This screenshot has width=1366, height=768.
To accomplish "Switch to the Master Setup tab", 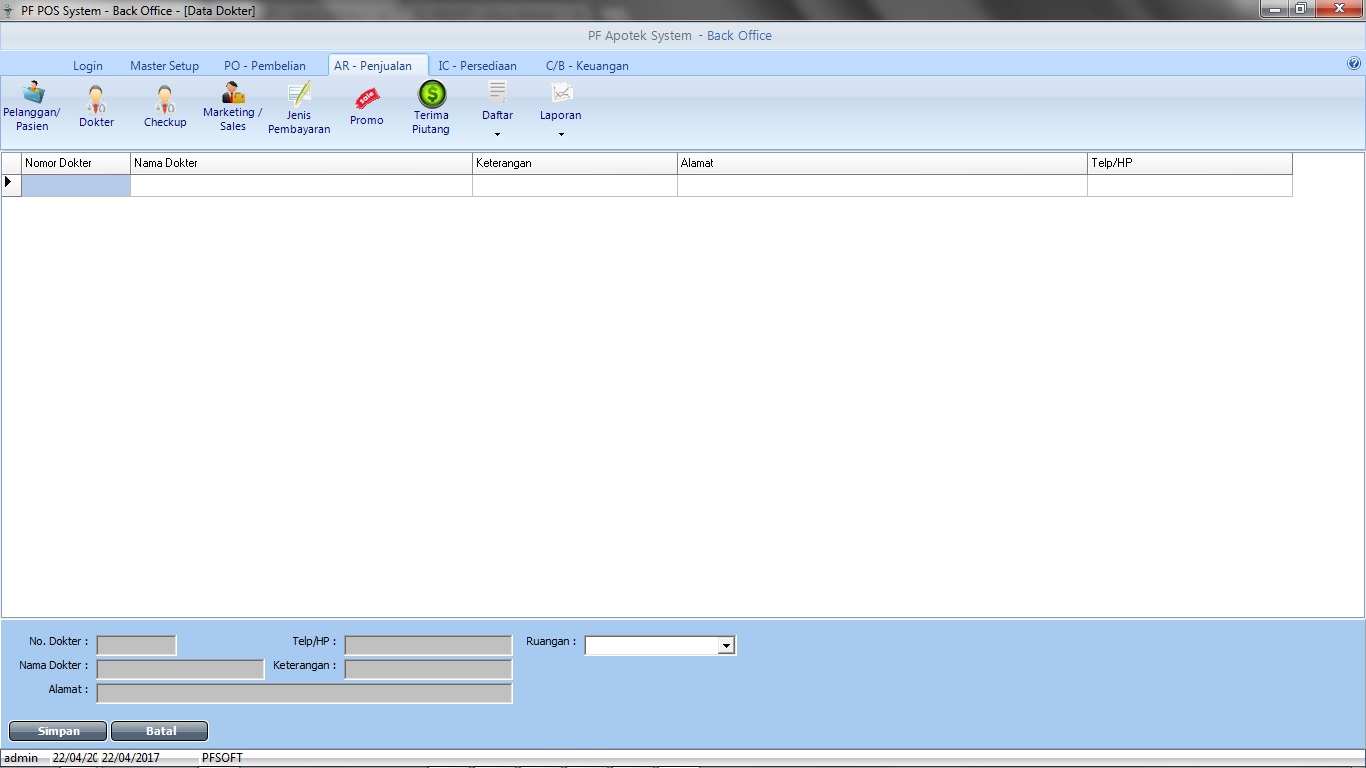I will (x=164, y=66).
